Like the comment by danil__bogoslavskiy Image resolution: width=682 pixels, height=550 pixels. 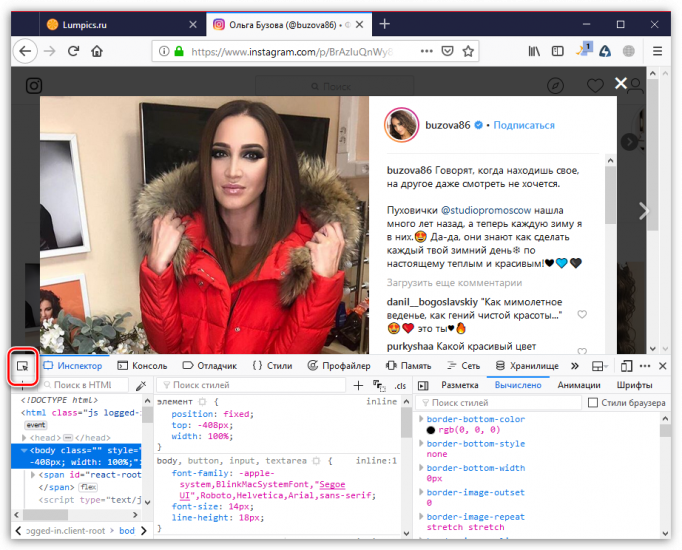click(x=582, y=314)
